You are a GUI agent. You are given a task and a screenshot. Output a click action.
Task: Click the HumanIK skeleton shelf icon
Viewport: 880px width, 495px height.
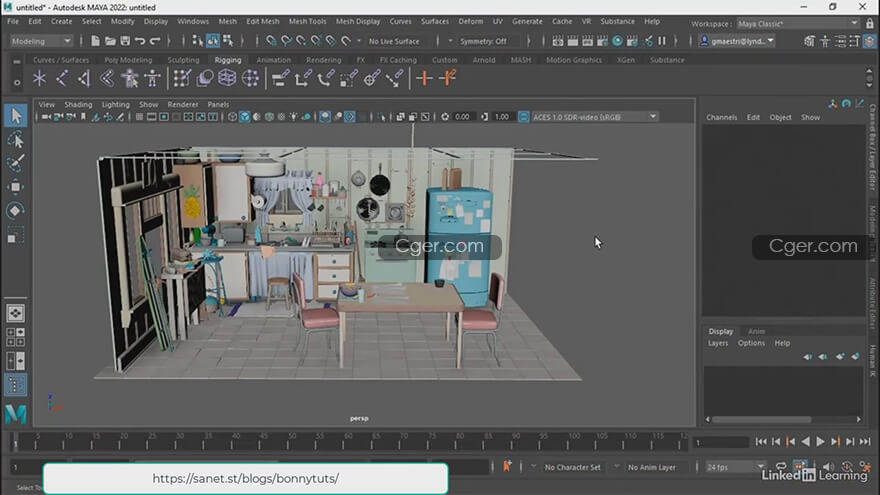tap(152, 79)
